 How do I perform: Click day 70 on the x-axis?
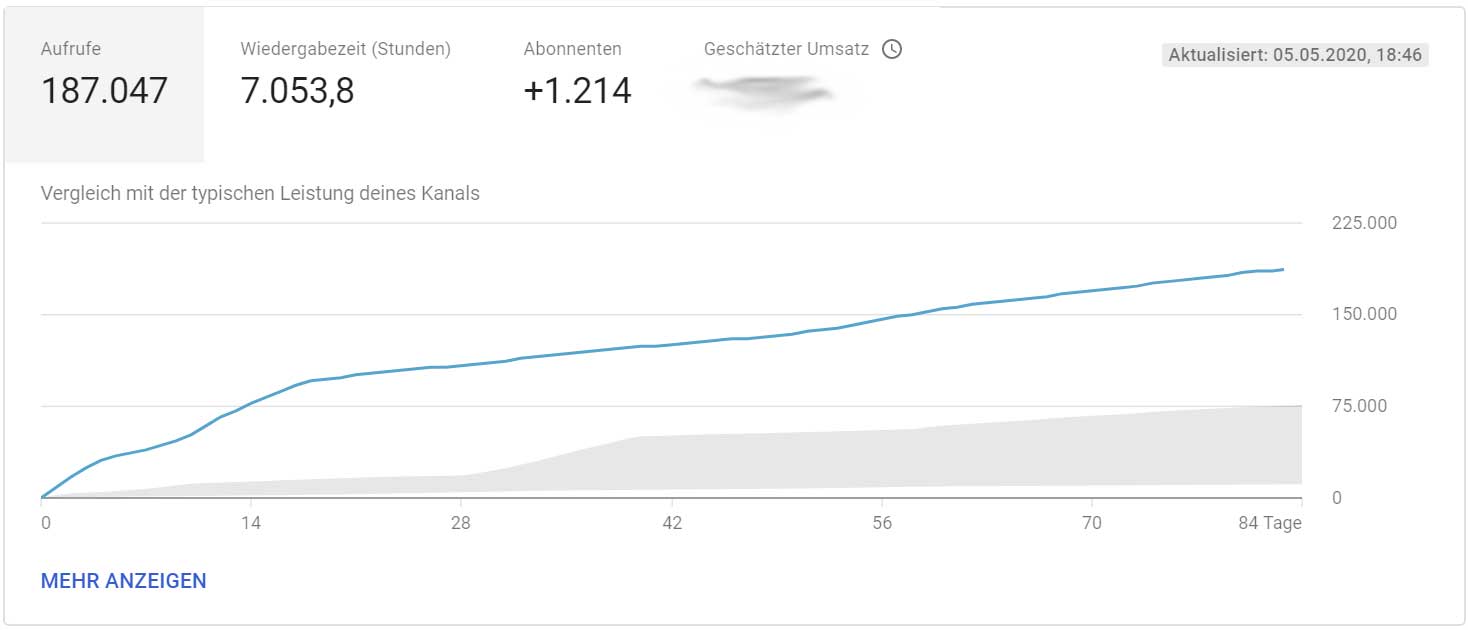(1092, 523)
